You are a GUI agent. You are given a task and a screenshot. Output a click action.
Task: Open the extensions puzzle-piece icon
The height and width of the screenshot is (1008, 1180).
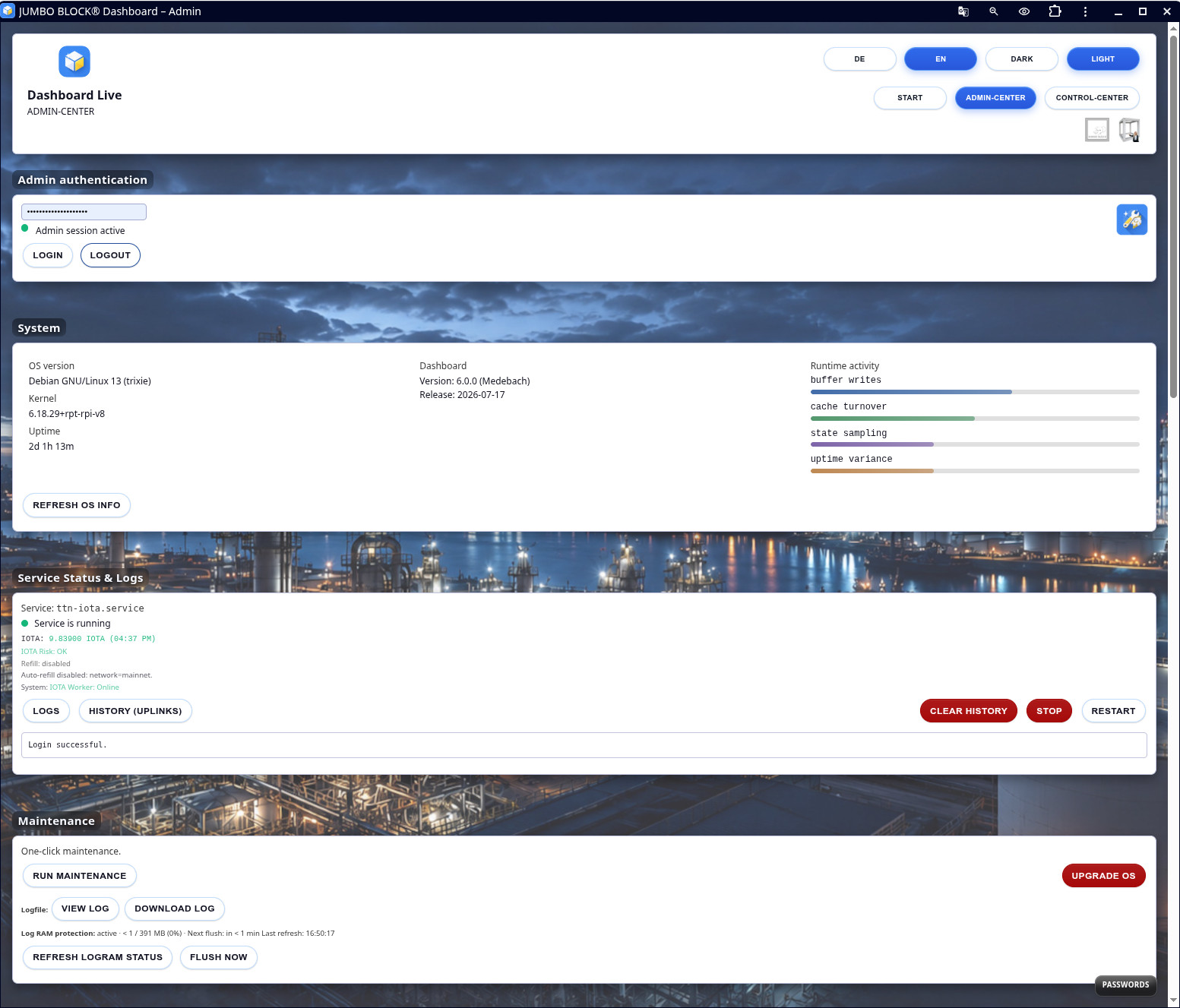1055,11
